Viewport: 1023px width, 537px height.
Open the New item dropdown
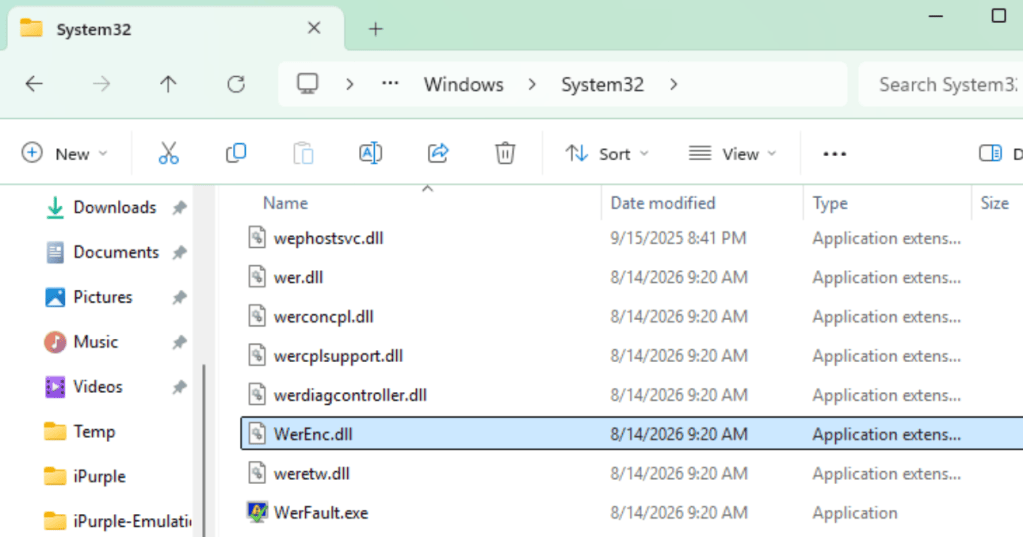[64, 154]
